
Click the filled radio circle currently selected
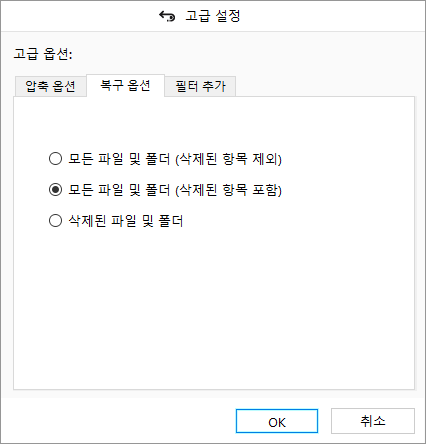tap(55, 190)
